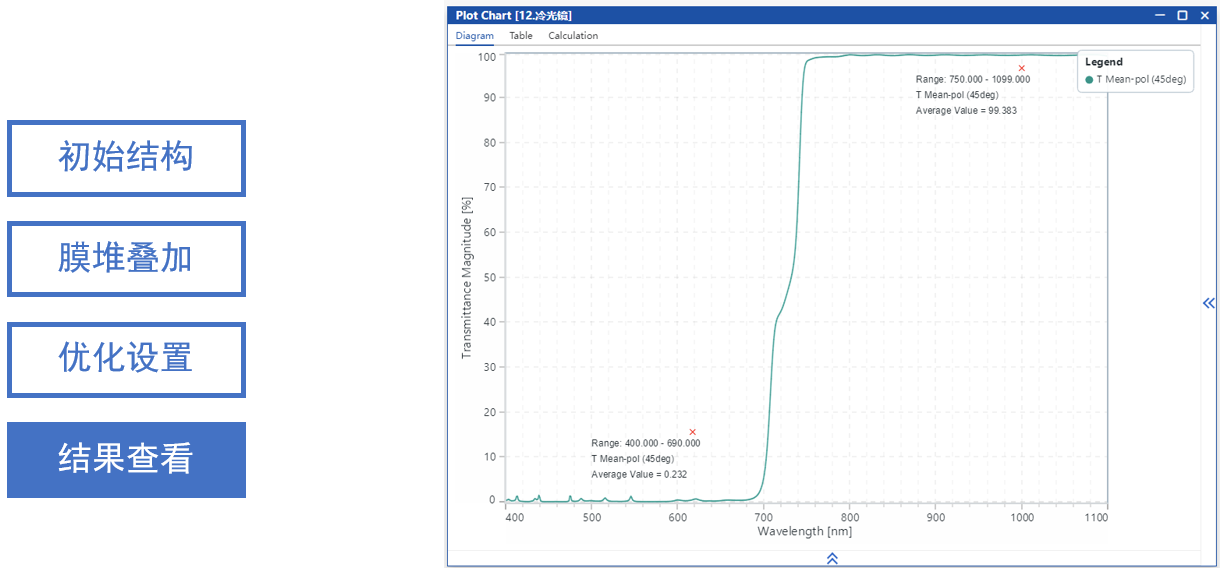Close the Plot Chart window
Viewport: 1227px width, 573px height.
[1203, 15]
